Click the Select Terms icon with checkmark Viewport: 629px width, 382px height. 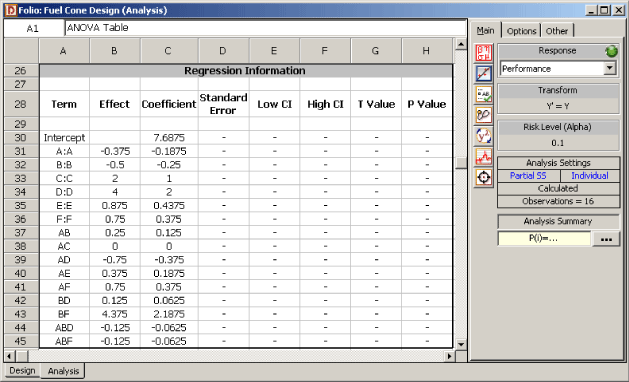pyautogui.click(x=484, y=95)
